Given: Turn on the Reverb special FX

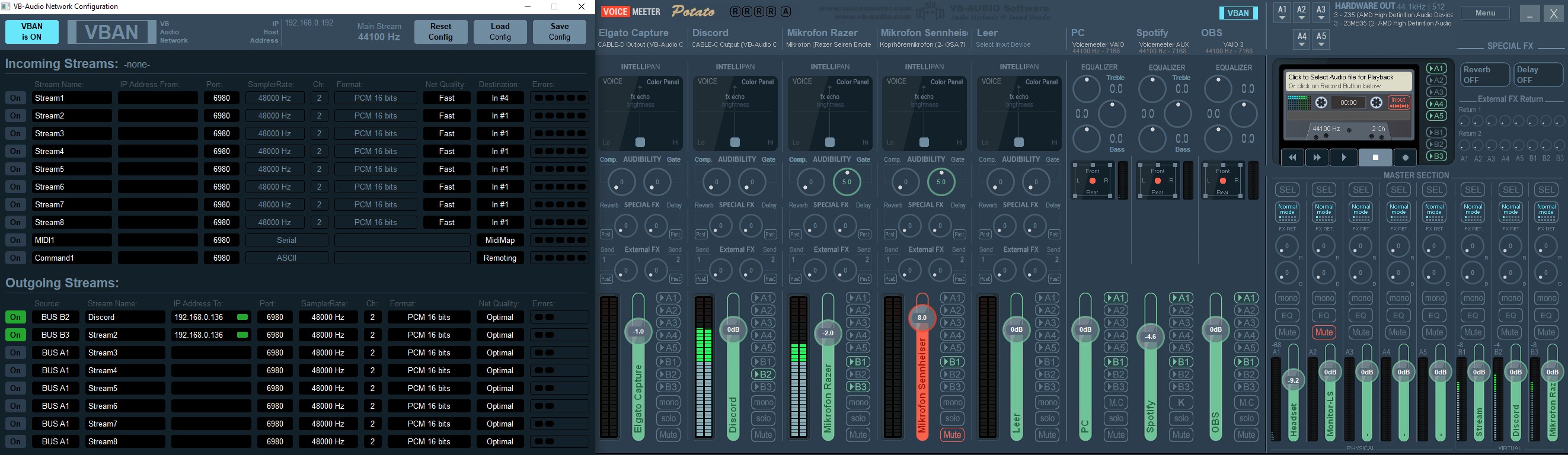Looking at the screenshot, I should pyautogui.click(x=1484, y=75).
